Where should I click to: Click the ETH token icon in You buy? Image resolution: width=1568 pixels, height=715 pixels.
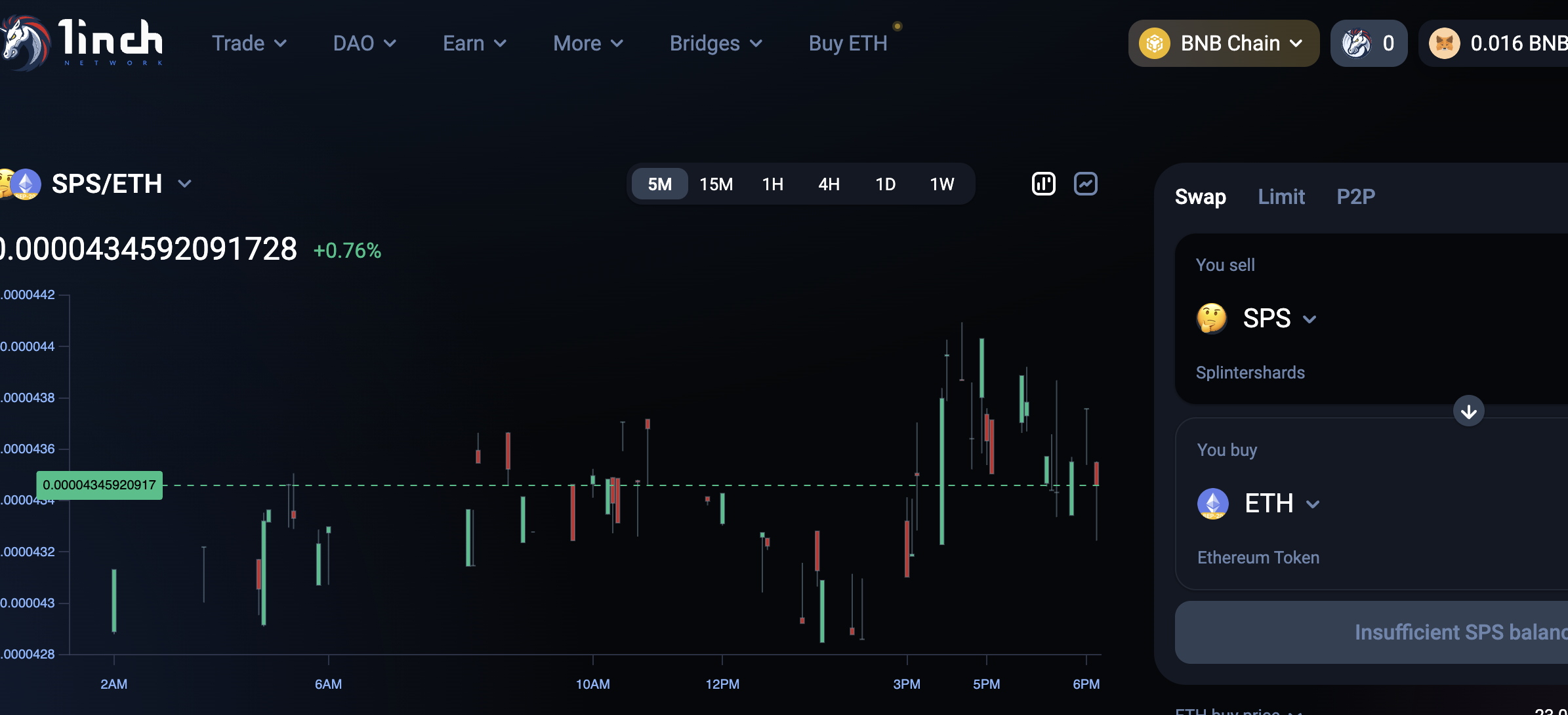point(1213,504)
